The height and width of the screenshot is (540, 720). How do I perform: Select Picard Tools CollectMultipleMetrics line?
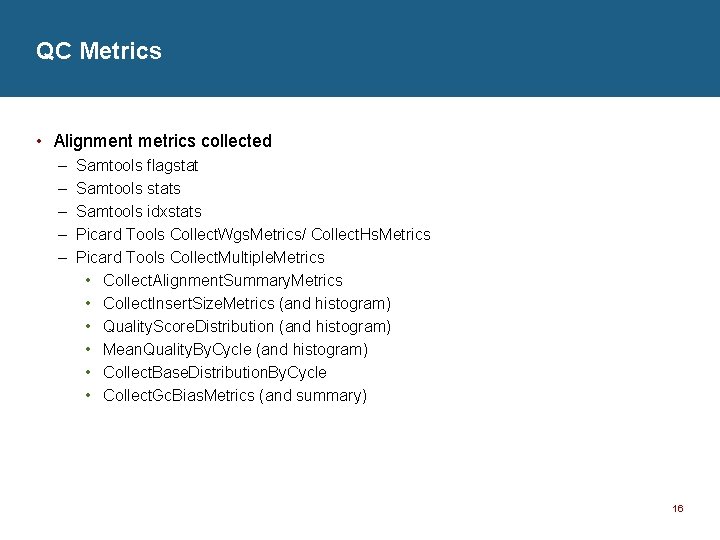(200, 258)
